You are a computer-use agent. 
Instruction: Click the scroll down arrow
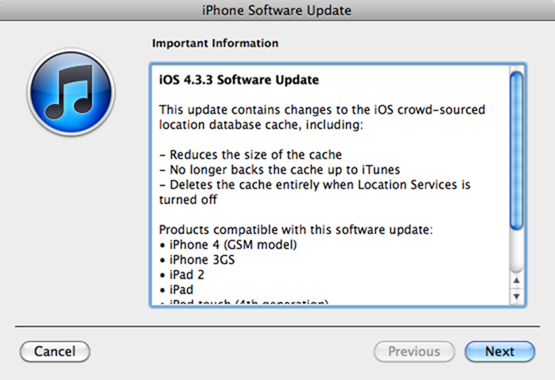coord(516,296)
